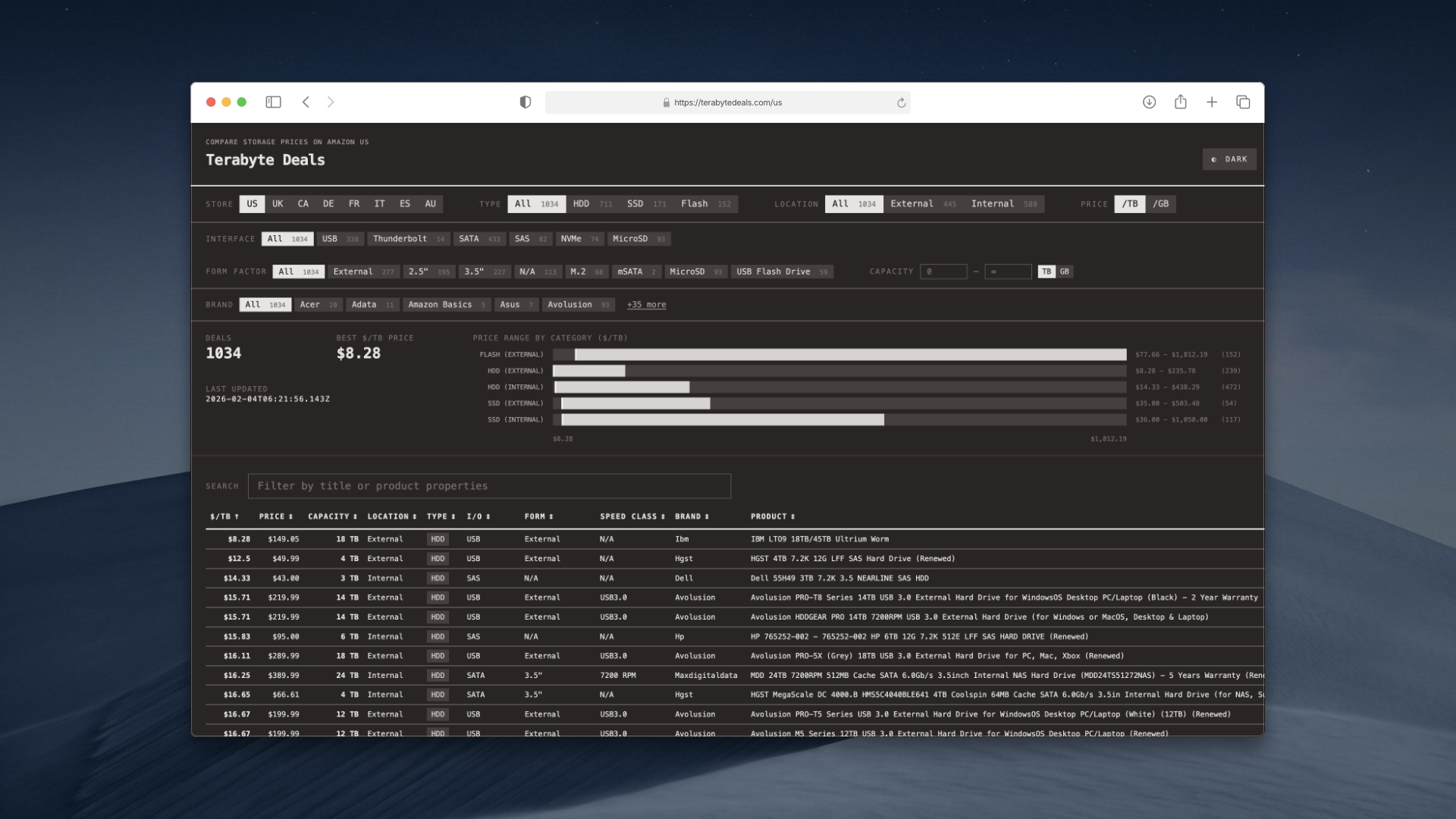The width and height of the screenshot is (1456, 819).
Task: Filter results by Avolusion brand
Action: [579, 304]
